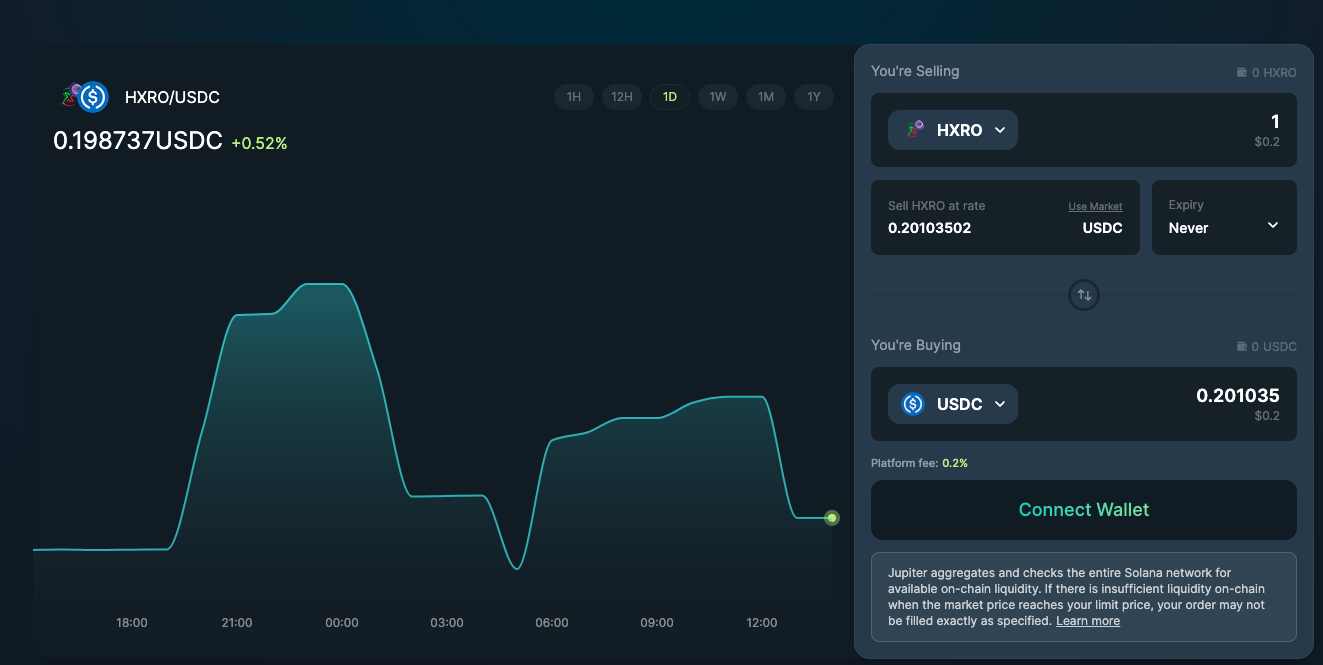Switch chart to 12H timeframe
This screenshot has height=665, width=1323.
(x=622, y=97)
